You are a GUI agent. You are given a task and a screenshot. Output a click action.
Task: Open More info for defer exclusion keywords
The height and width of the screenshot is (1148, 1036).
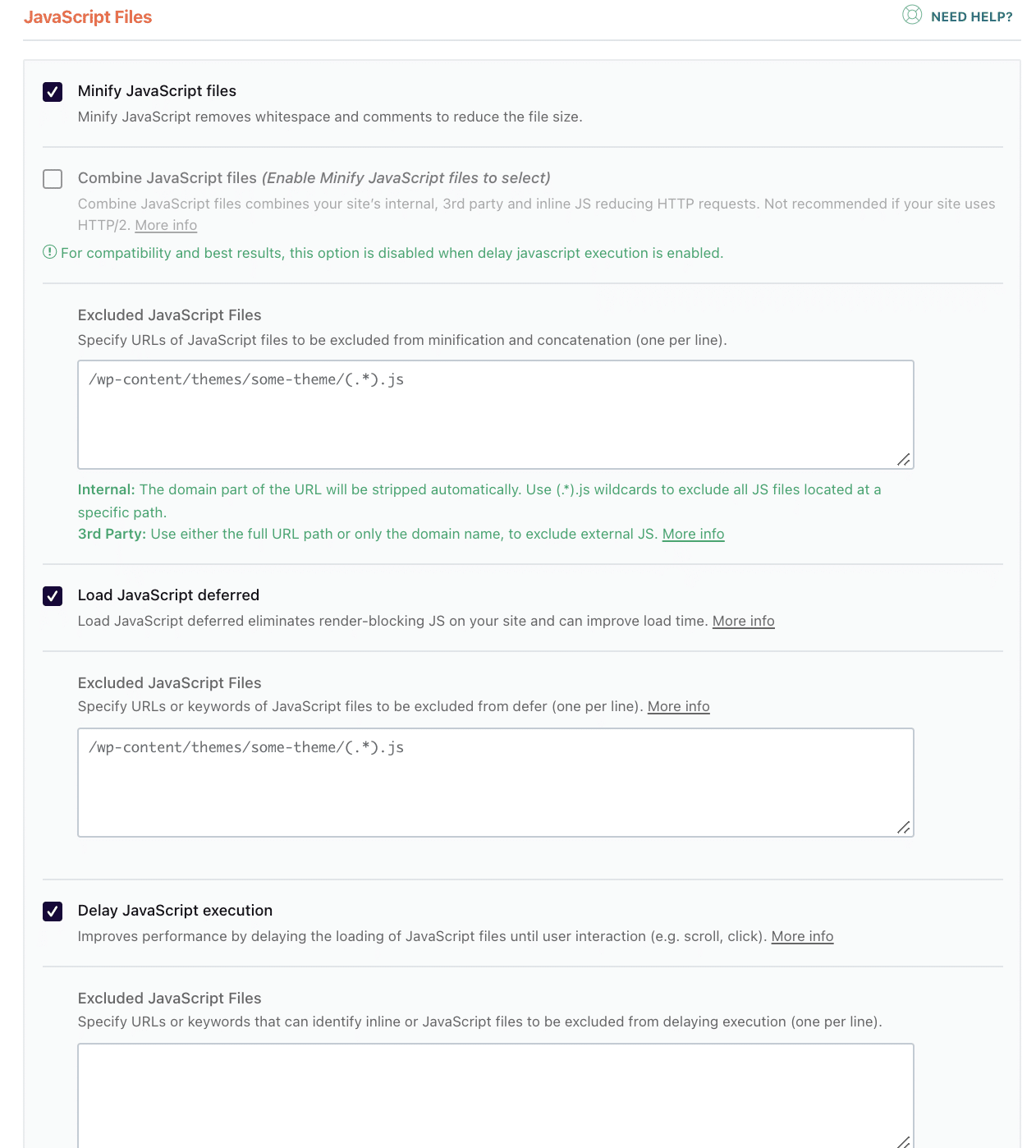(x=678, y=706)
